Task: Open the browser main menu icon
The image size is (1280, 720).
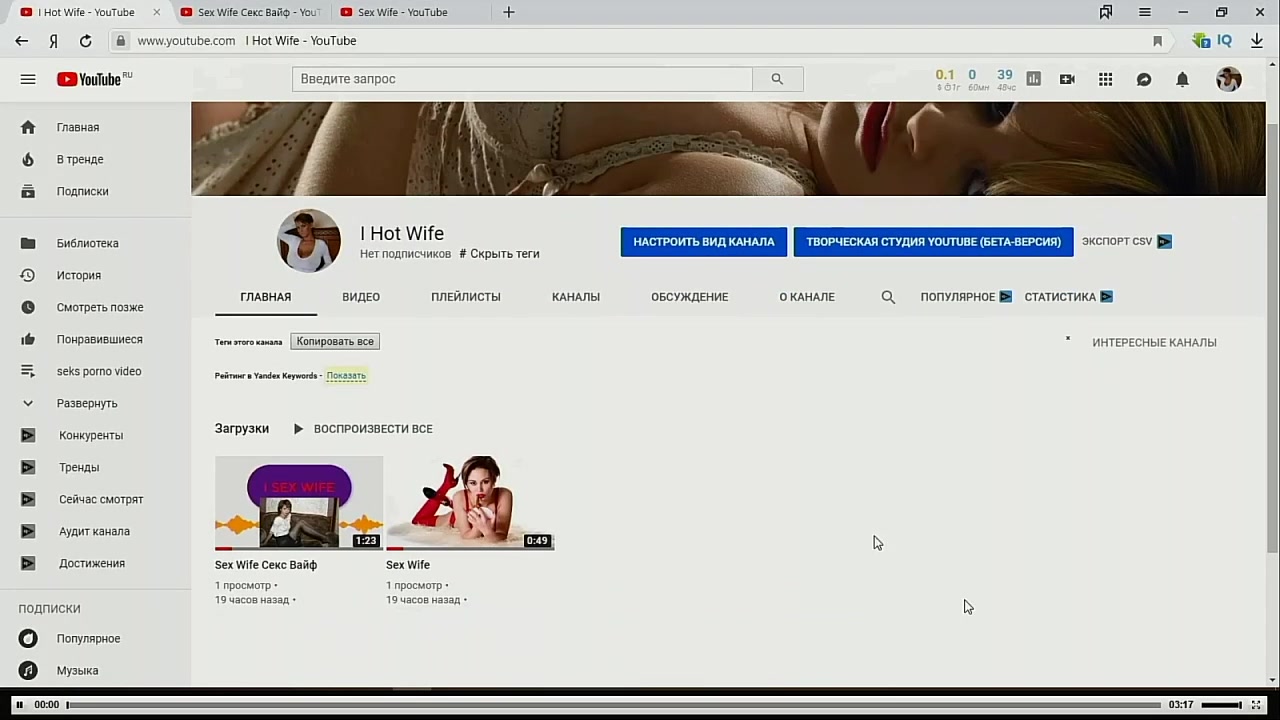Action: (1144, 12)
